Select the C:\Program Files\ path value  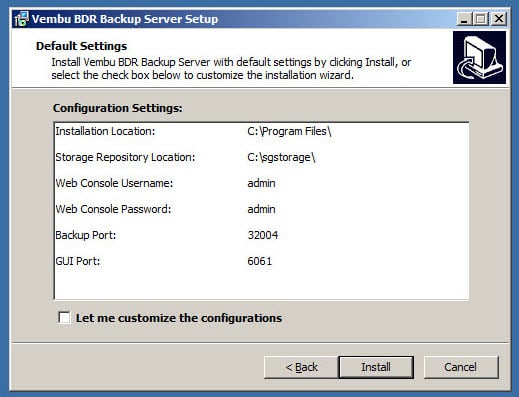pos(289,131)
